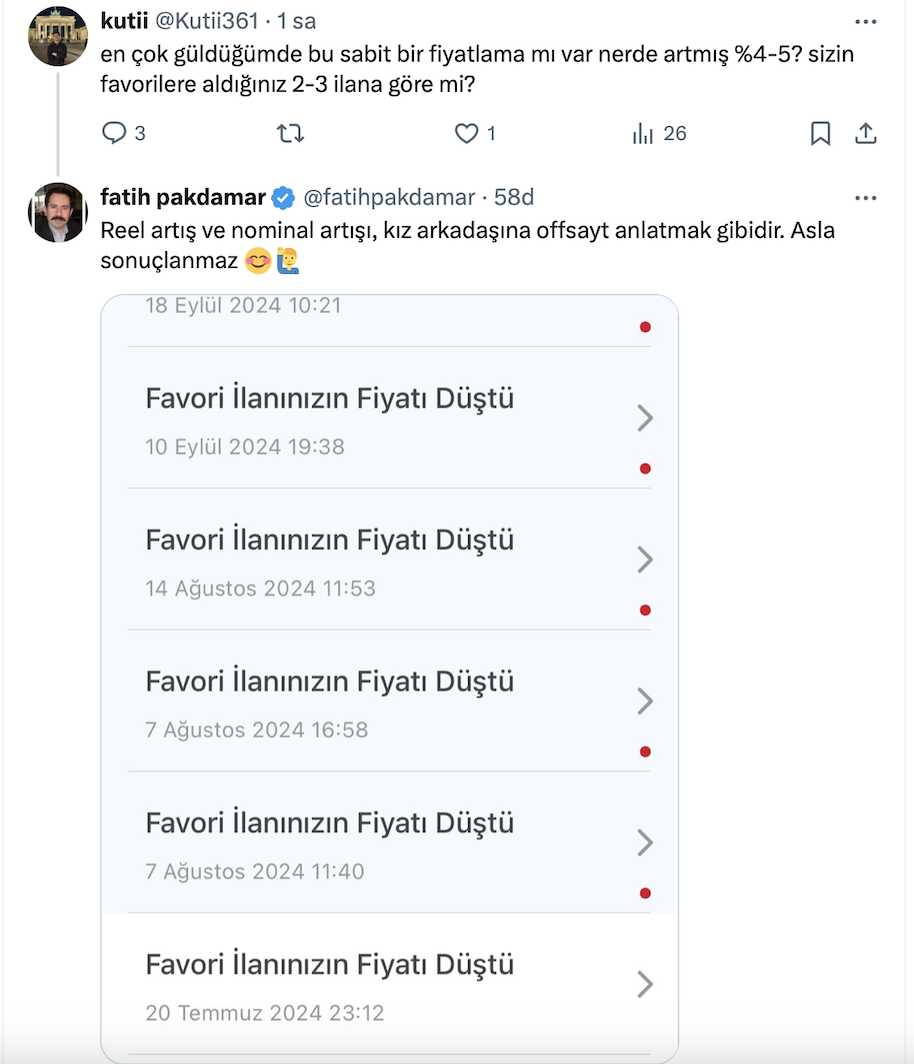
Task: Bookmark kutii's tweet
Action: point(820,133)
